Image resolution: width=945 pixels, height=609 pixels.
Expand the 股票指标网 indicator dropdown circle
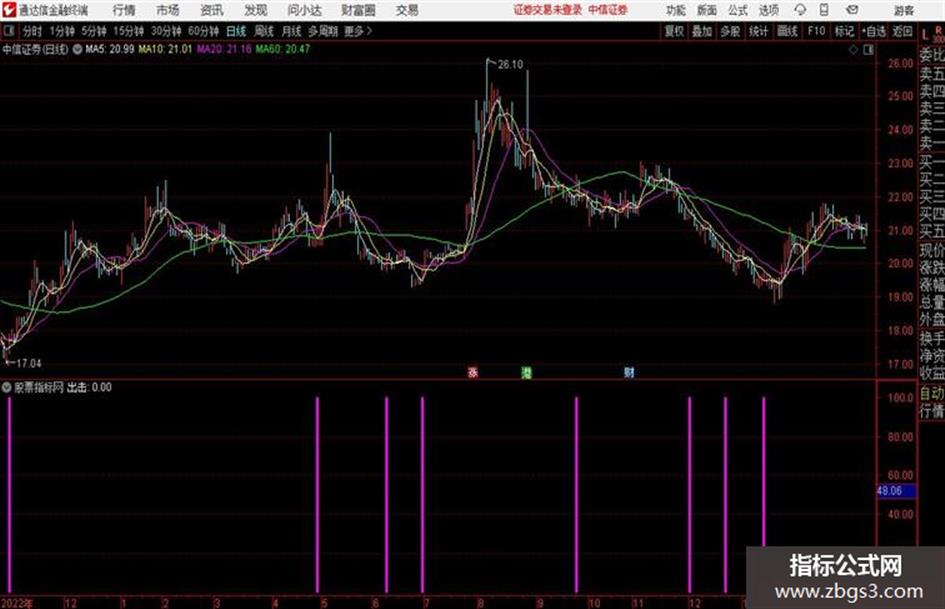(7, 387)
